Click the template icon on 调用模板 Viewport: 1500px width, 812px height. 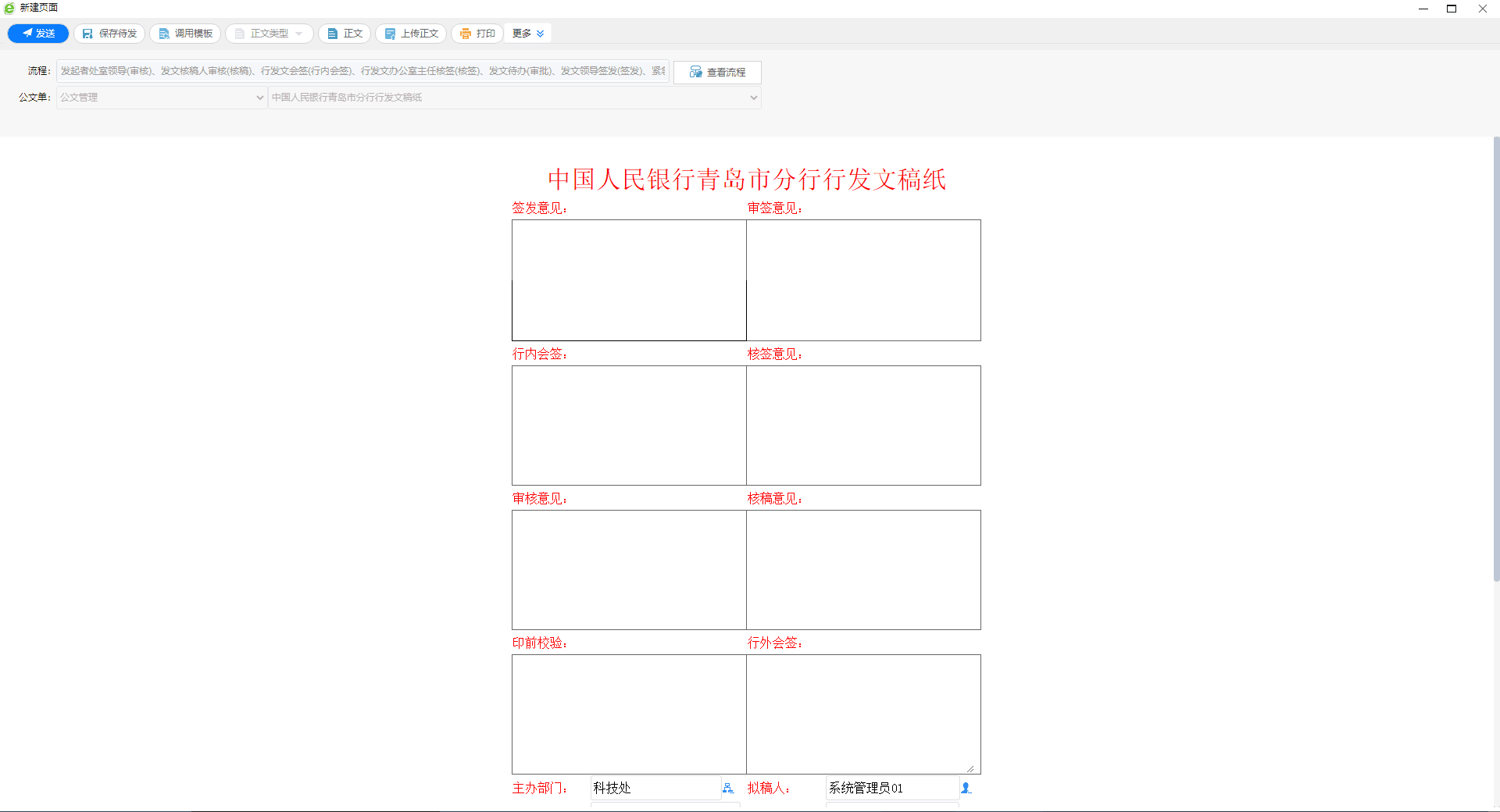click(163, 34)
